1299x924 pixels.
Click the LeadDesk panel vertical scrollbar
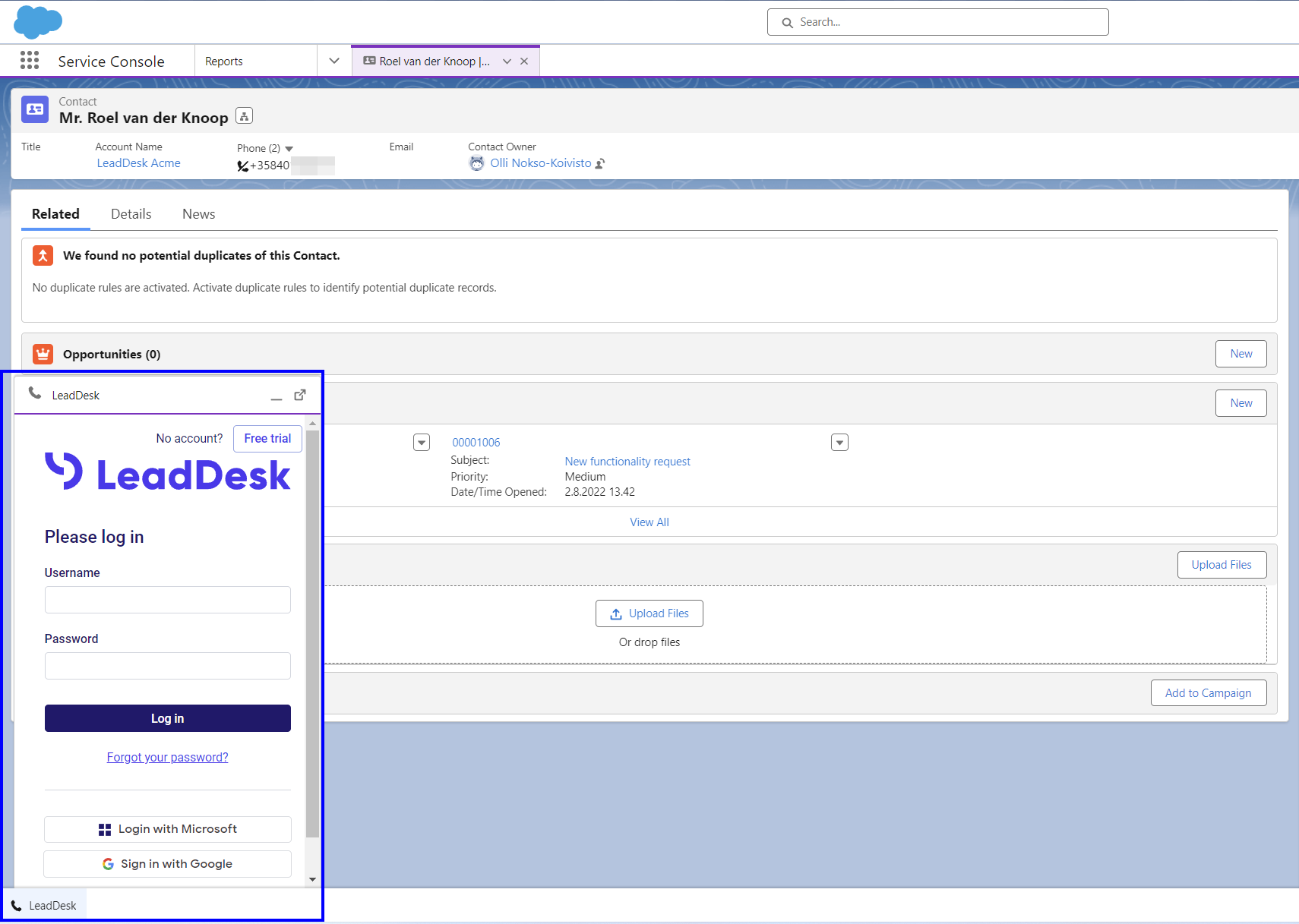312,634
